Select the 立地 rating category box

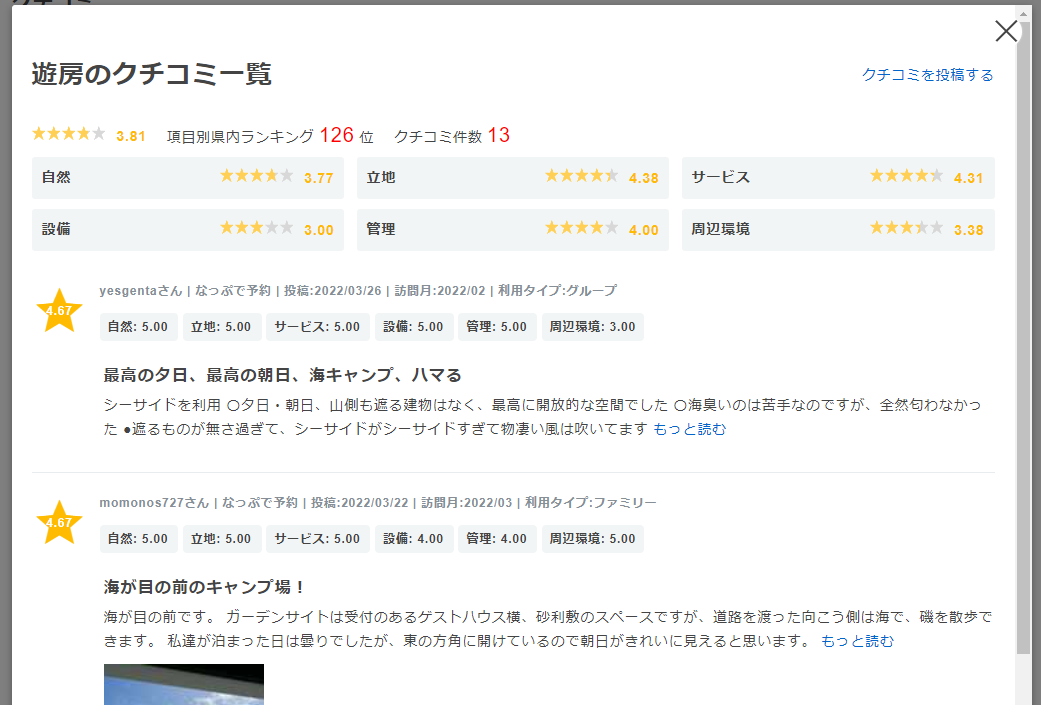[x=513, y=178]
